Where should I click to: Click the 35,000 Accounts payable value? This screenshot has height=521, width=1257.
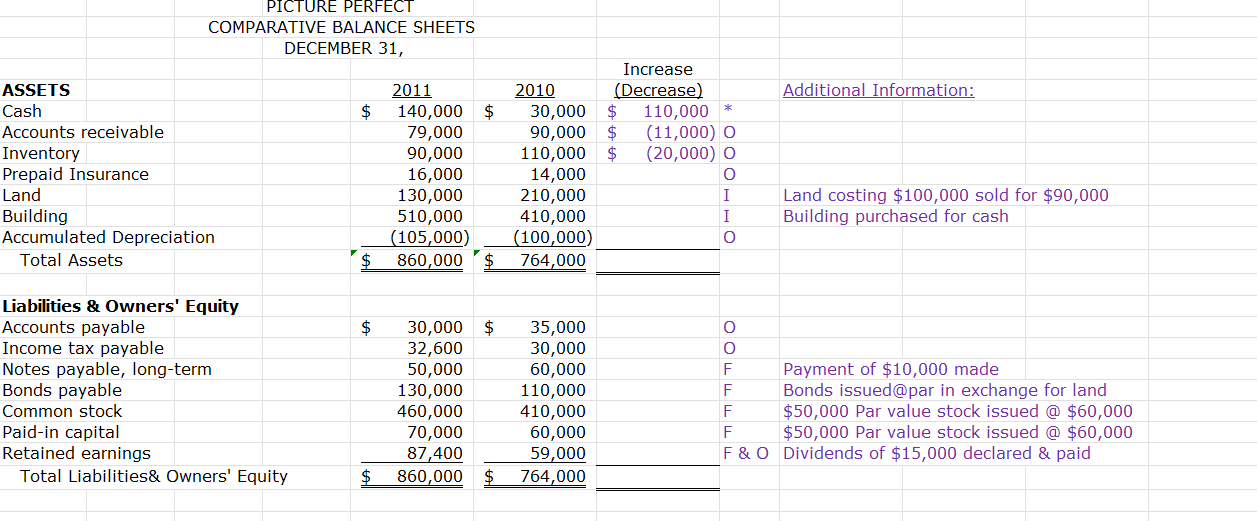tap(558, 327)
